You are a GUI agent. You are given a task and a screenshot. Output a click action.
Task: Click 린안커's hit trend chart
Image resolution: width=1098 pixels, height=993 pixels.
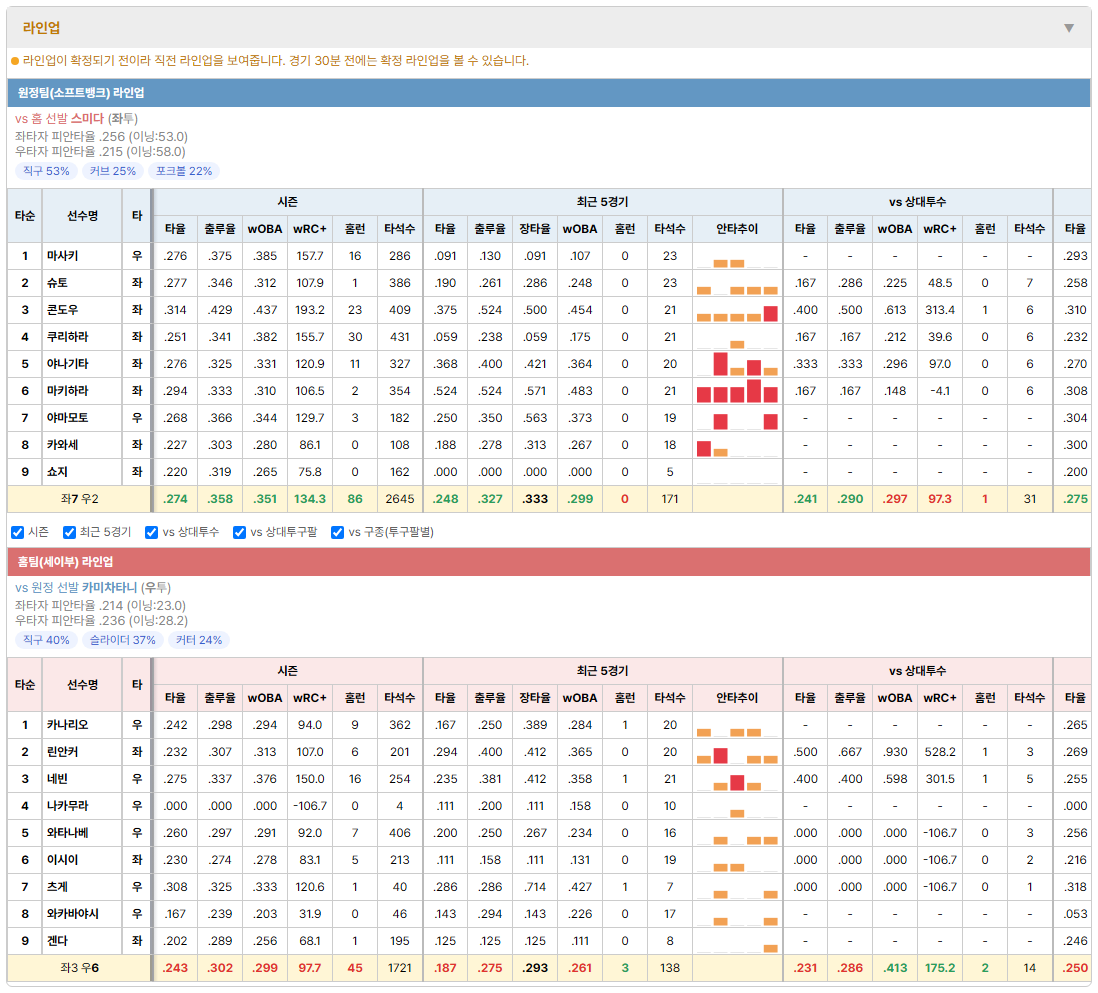737,754
